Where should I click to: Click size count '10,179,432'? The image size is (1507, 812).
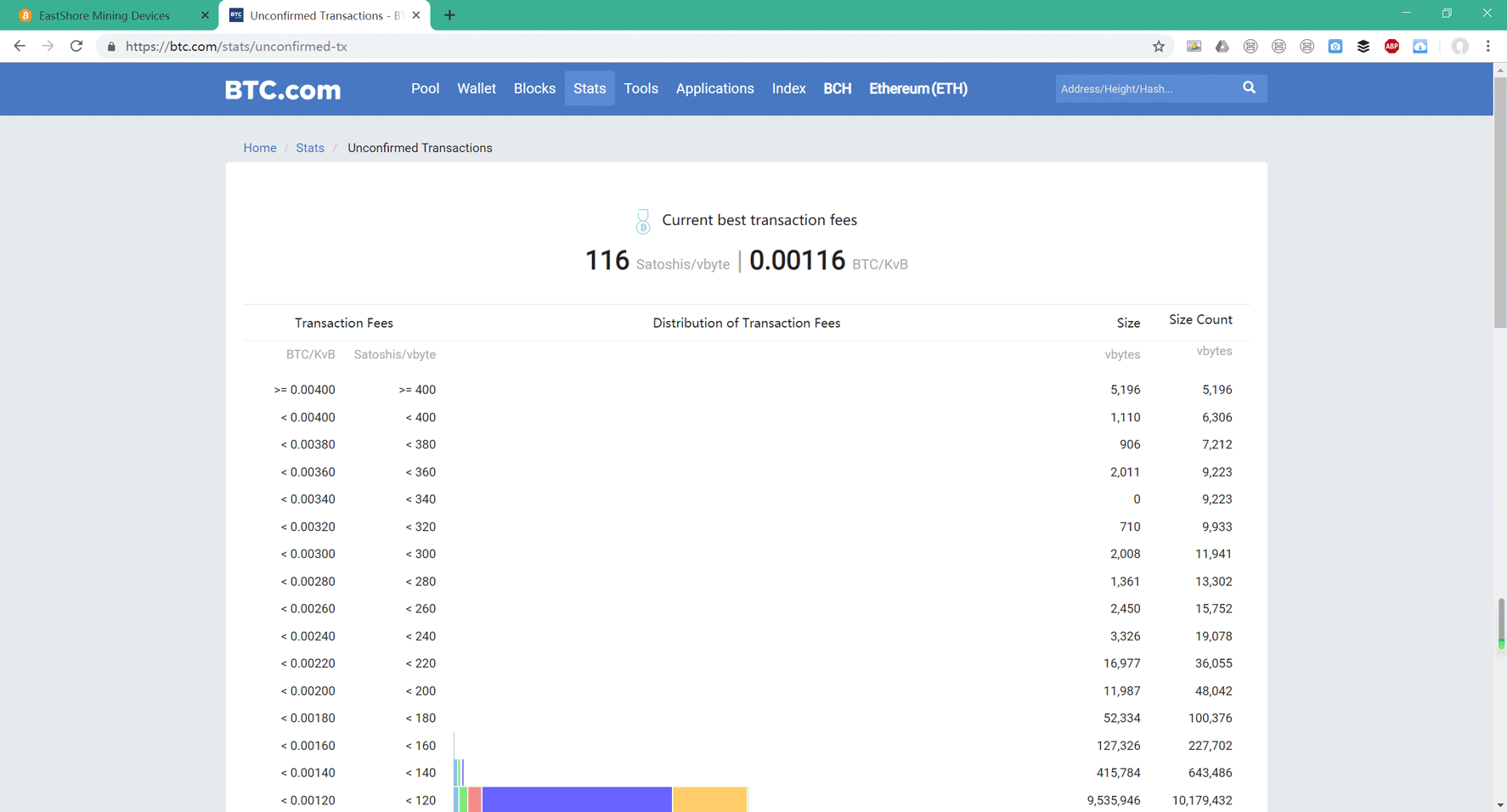(1202, 800)
